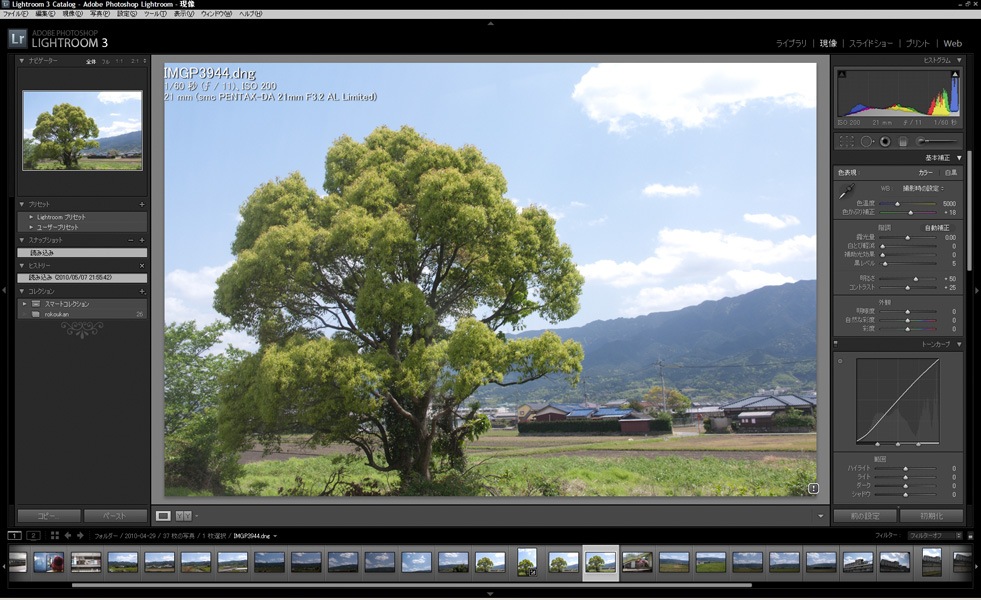Click the Loupe view icon below the image
The image size is (981, 600).
162,513
